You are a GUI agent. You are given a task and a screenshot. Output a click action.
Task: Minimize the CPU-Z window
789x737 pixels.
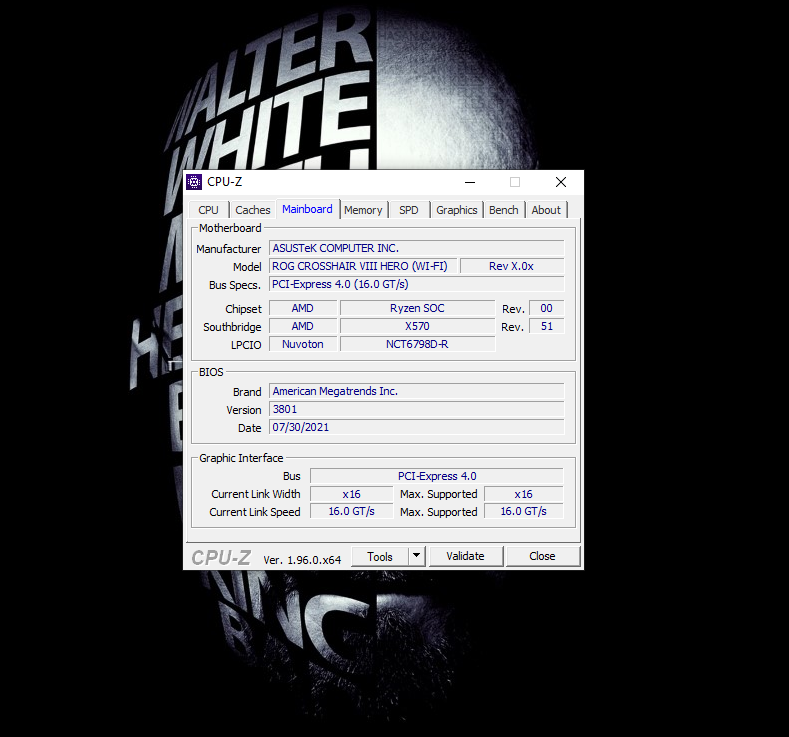470,182
